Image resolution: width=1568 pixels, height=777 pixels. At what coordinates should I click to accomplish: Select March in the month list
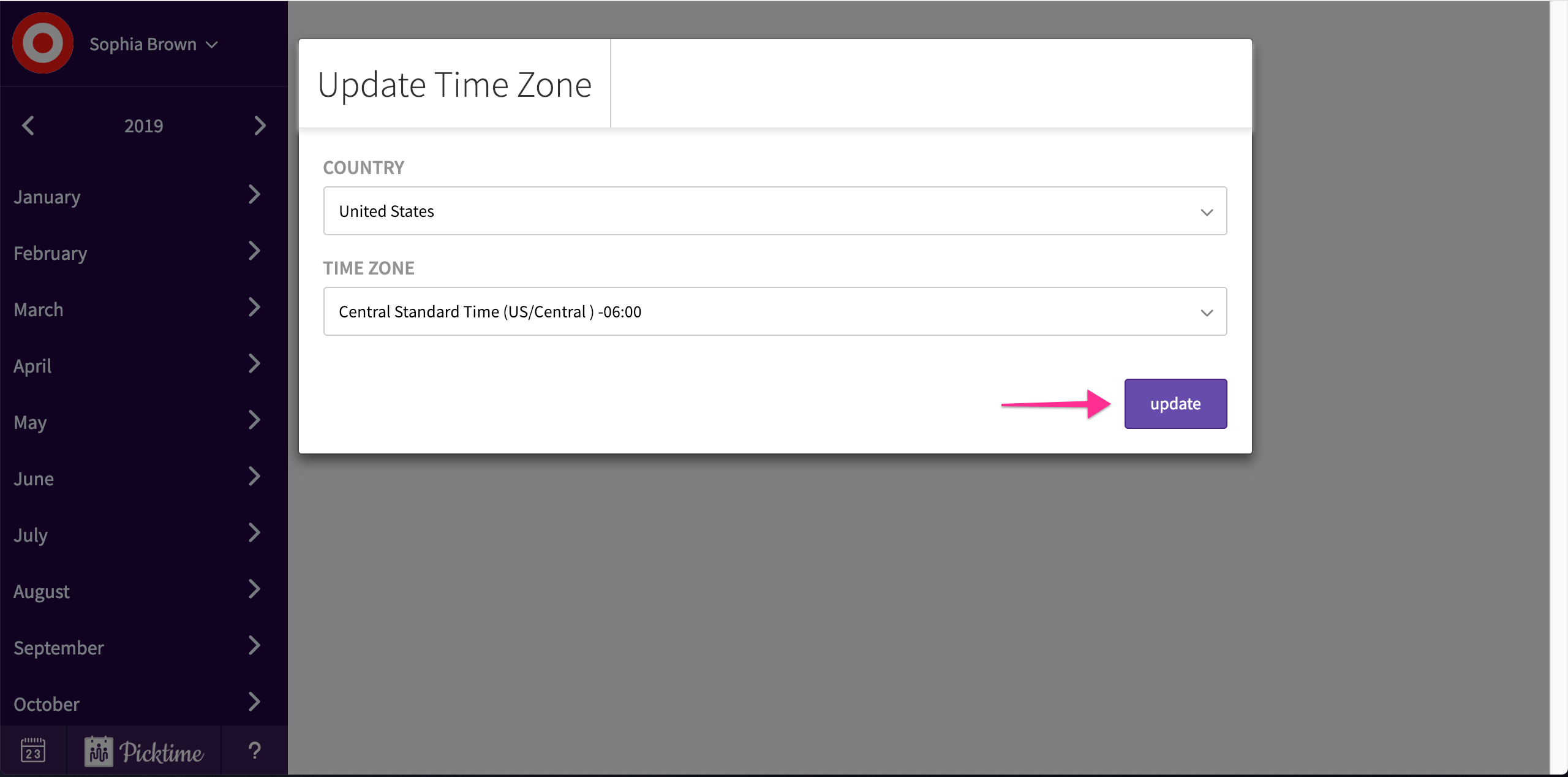coord(39,309)
